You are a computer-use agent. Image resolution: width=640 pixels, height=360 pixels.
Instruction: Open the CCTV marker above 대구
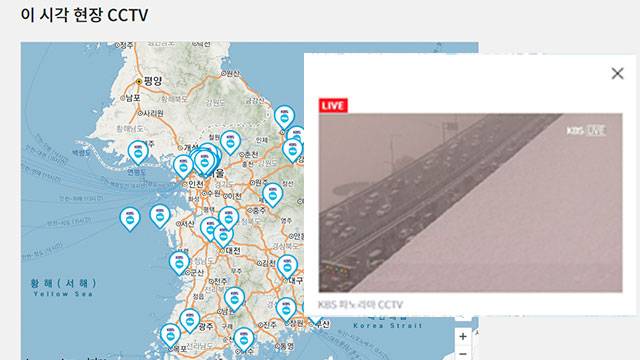click(x=287, y=267)
